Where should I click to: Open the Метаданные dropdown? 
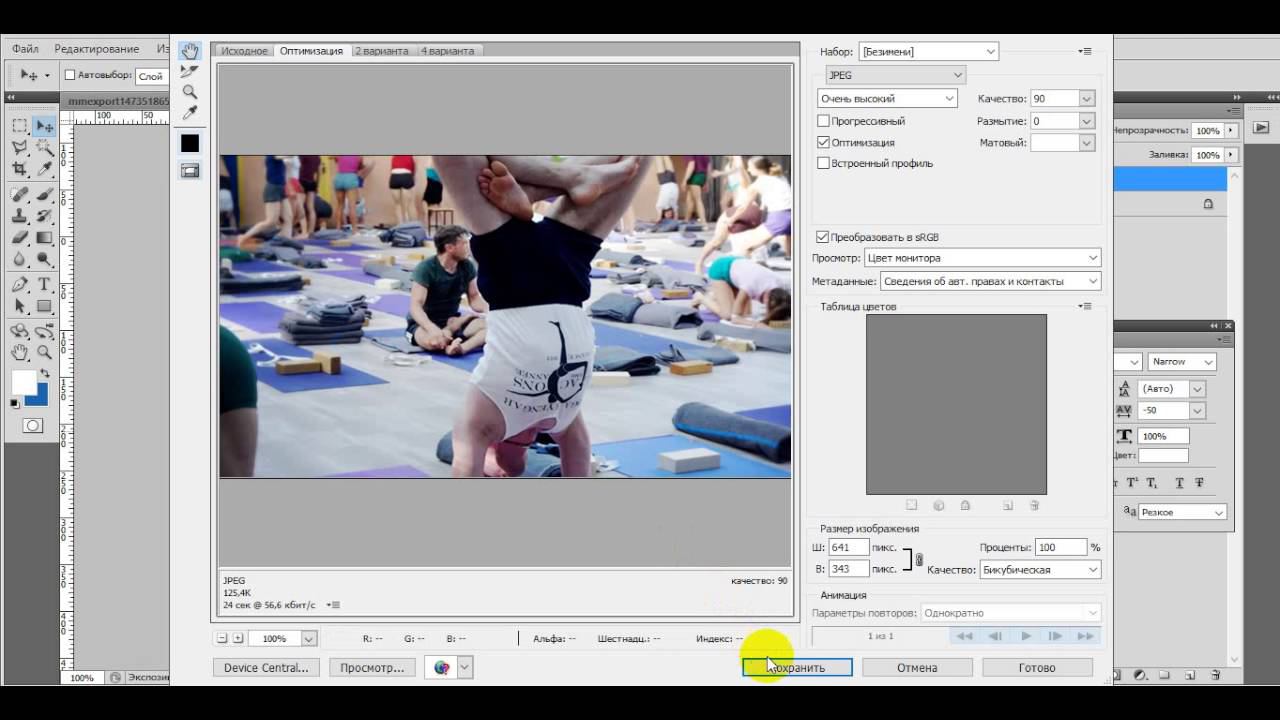pyautogui.click(x=990, y=281)
